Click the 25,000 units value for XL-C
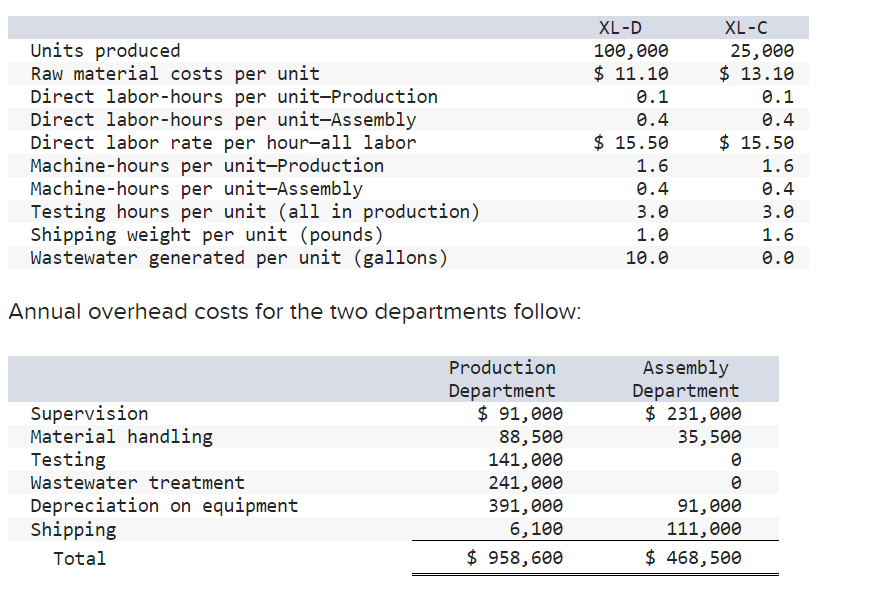873x589 pixels. pos(763,50)
